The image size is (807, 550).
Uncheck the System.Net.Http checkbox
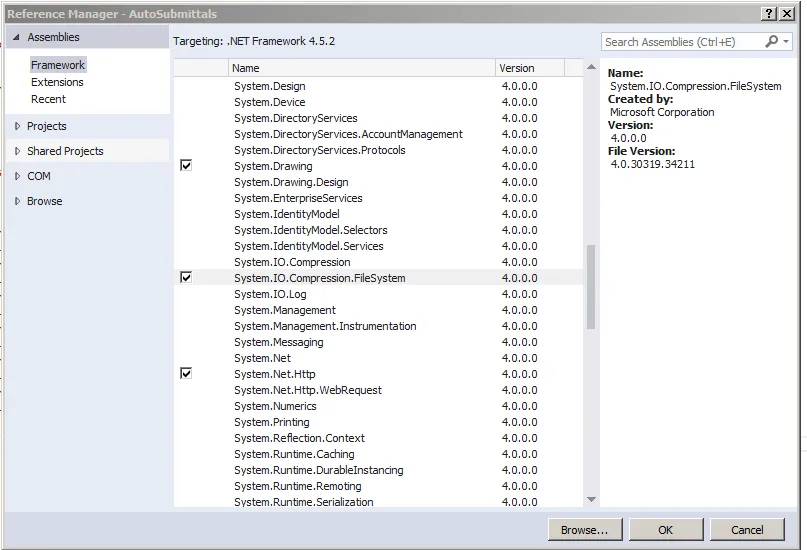186,373
